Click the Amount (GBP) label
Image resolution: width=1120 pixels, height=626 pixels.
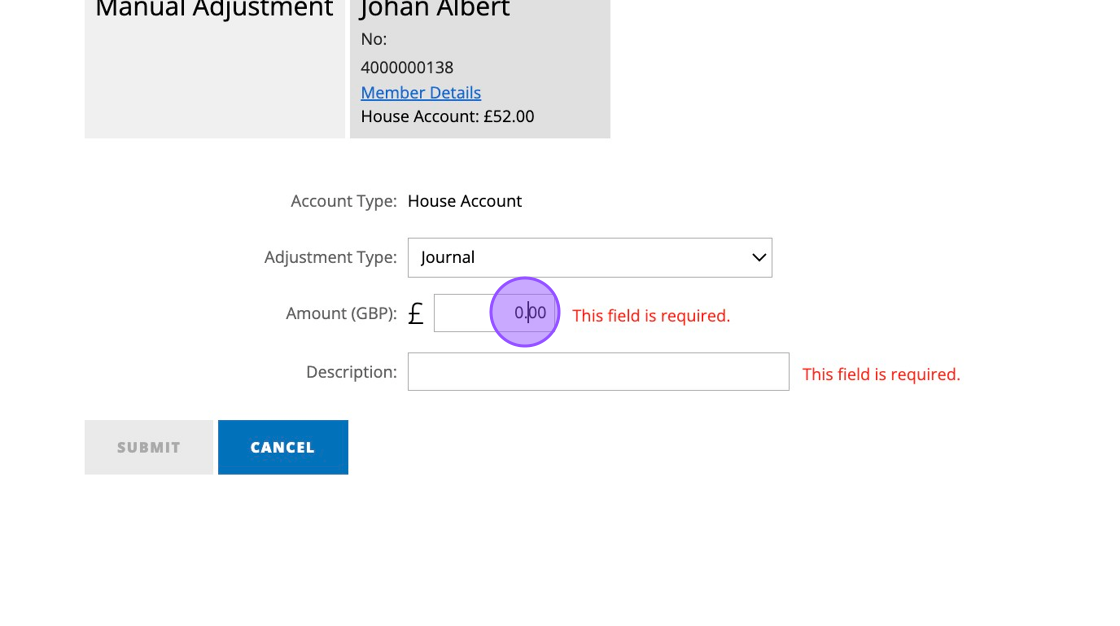pyautogui.click(x=341, y=313)
